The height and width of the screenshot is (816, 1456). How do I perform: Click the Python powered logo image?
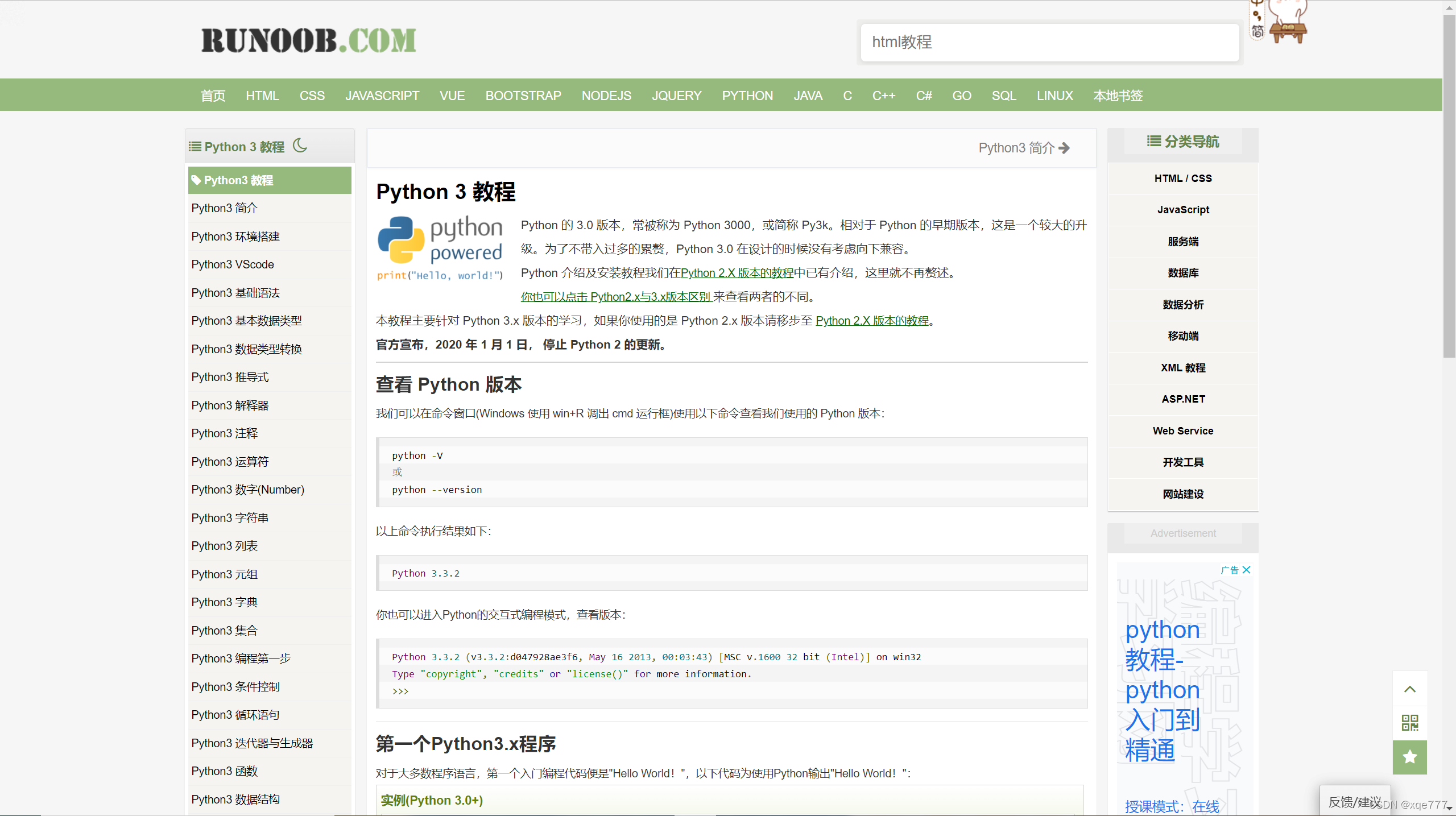tap(440, 247)
